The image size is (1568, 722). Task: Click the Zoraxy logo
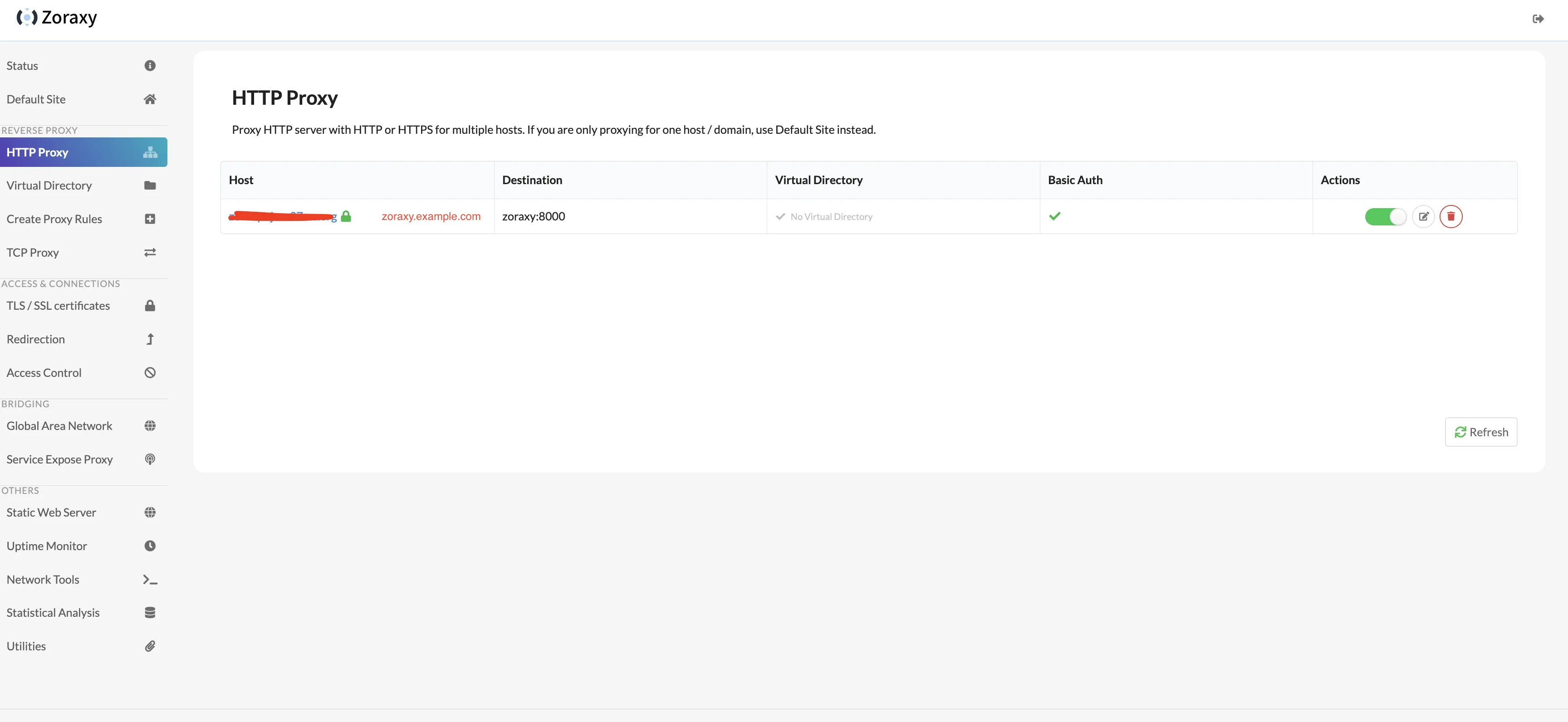point(57,18)
